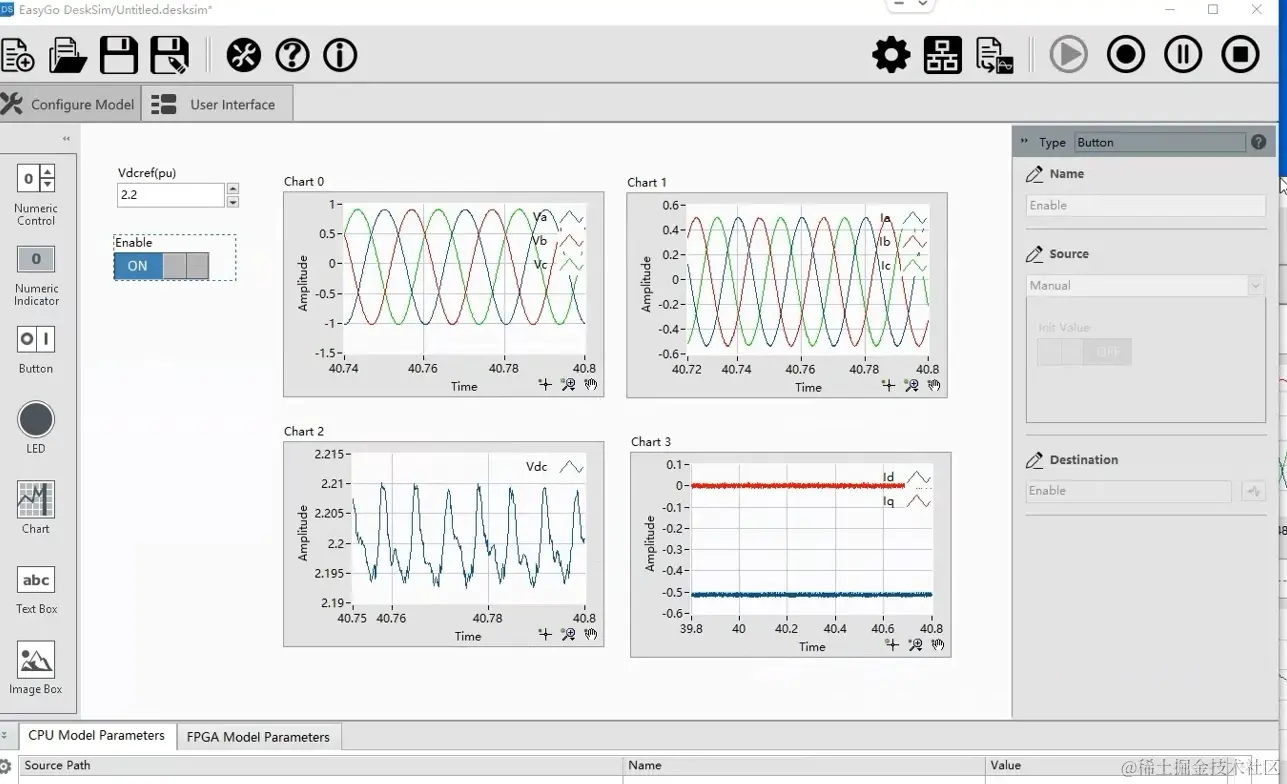Viewport: 1287px width, 784px height.
Task: Save the project with the floppy disk icon
Action: pos(118,55)
